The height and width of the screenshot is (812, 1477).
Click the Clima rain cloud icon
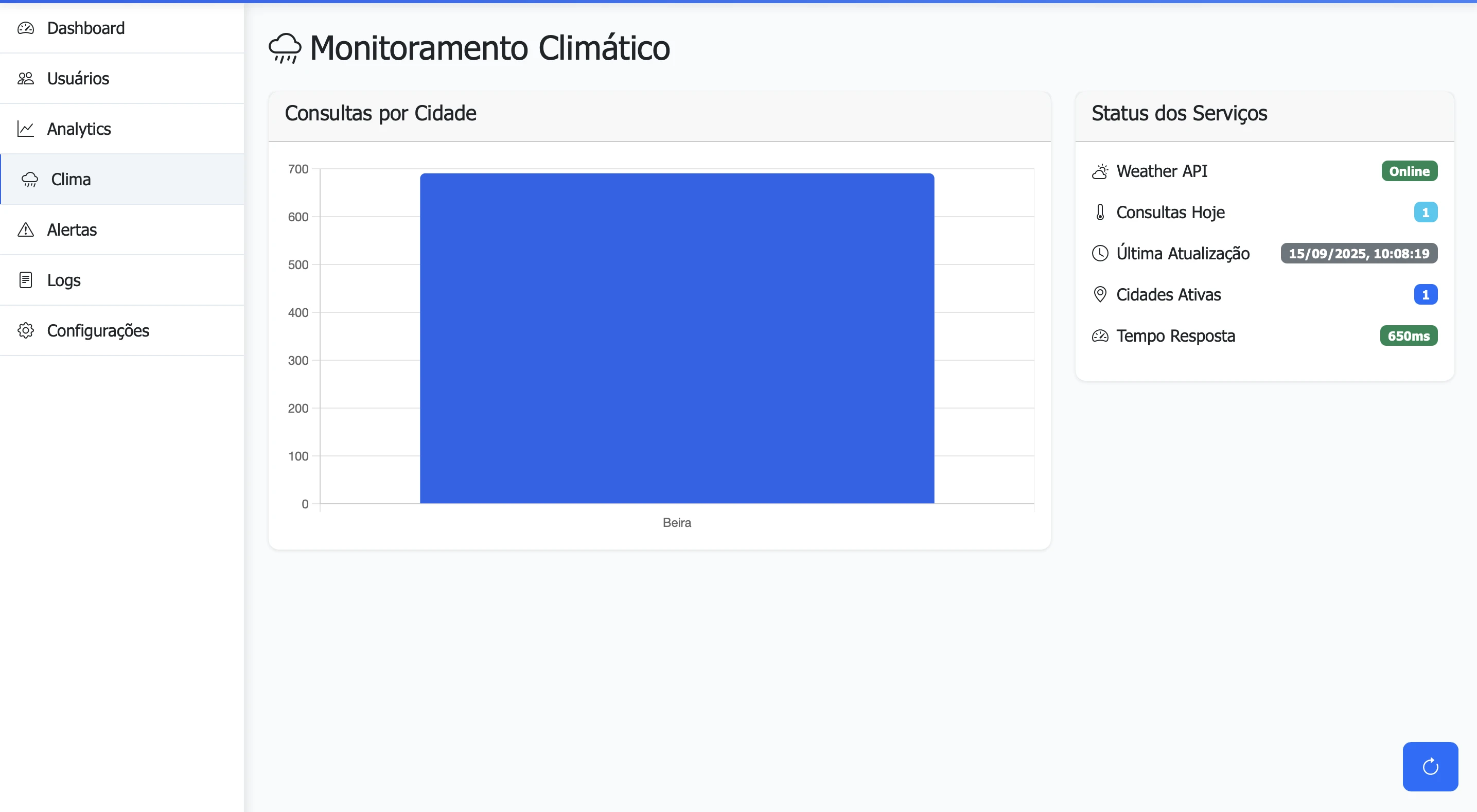click(x=30, y=180)
